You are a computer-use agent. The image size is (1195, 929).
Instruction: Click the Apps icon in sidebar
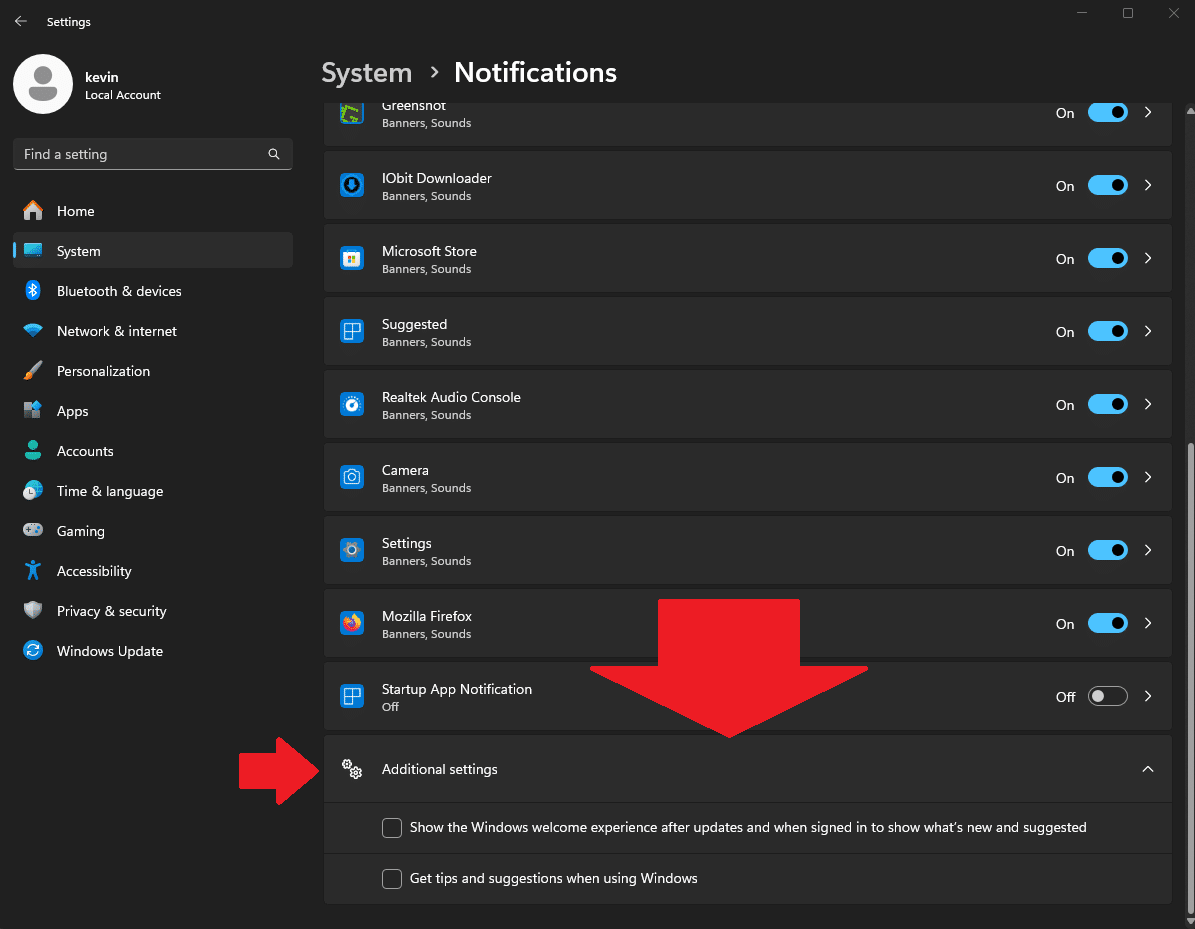(x=33, y=410)
